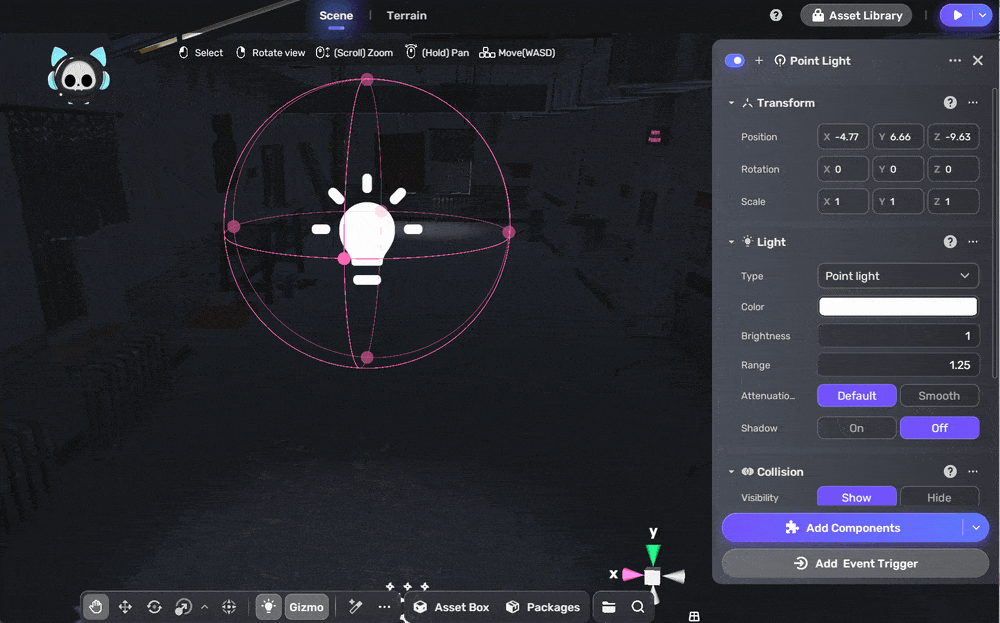1000x623 pixels.
Task: Click the lightbulb lighting icon in toolbar
Action: [x=268, y=606]
